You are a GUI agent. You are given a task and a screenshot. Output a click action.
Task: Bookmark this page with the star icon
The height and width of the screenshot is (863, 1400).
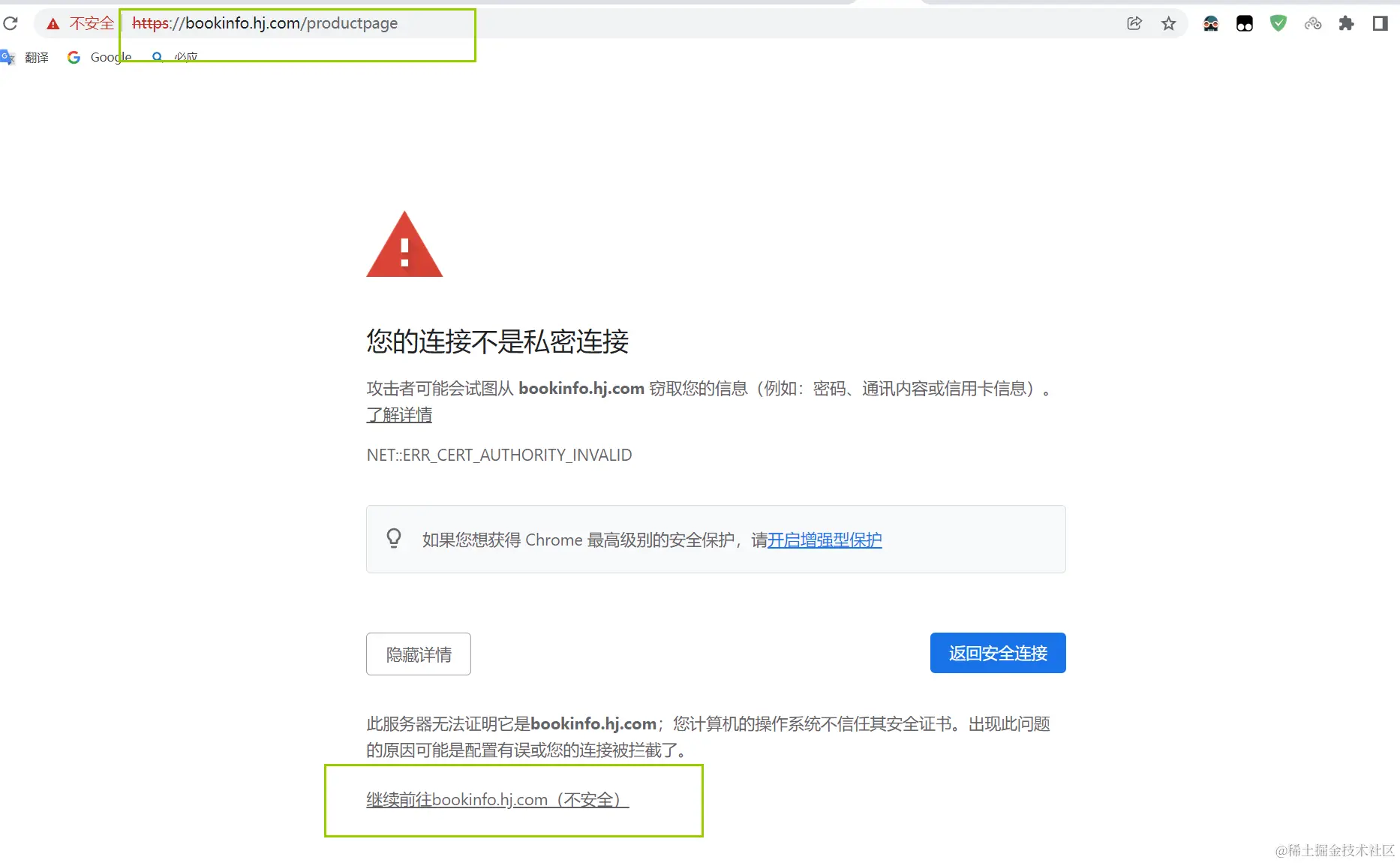pos(1169,23)
